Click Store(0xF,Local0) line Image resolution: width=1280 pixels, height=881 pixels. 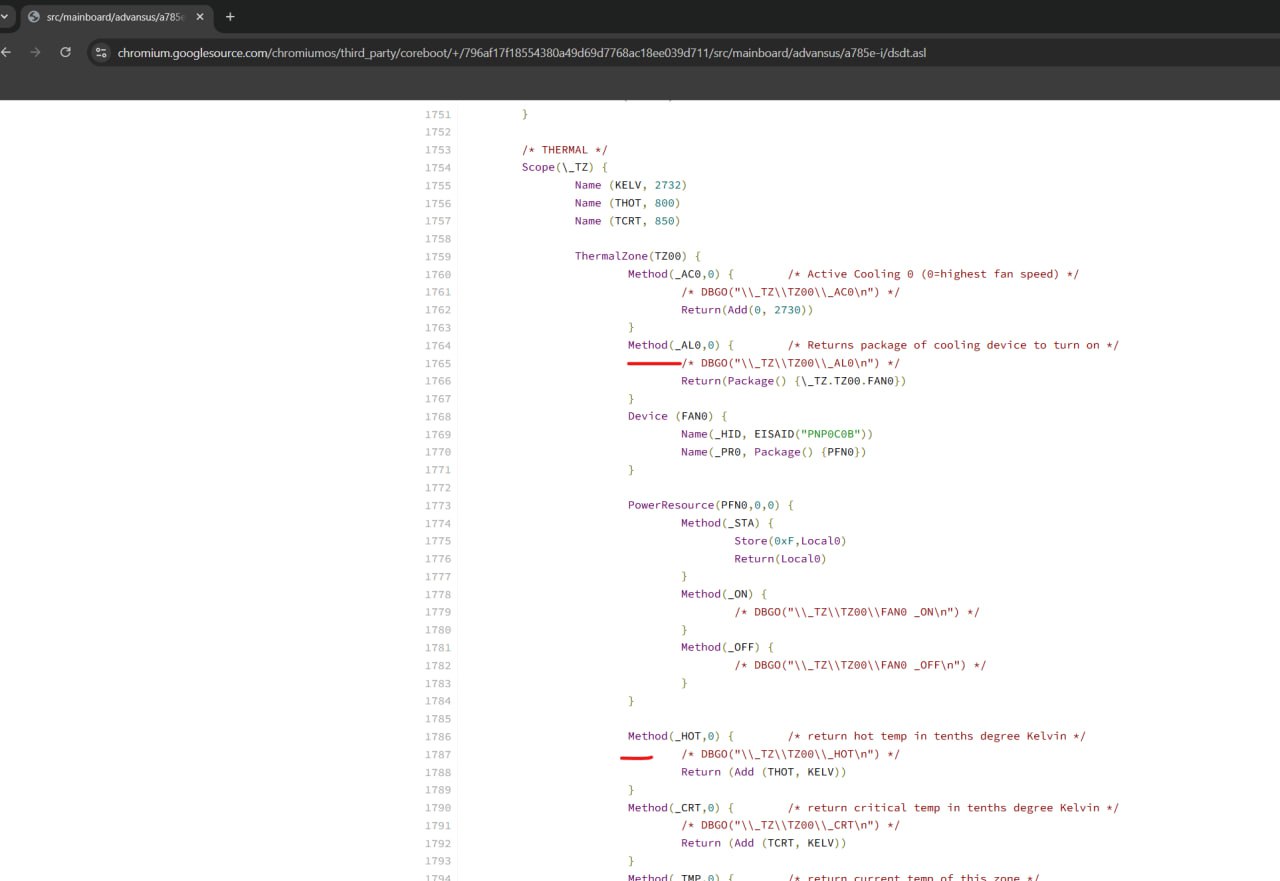791,541
